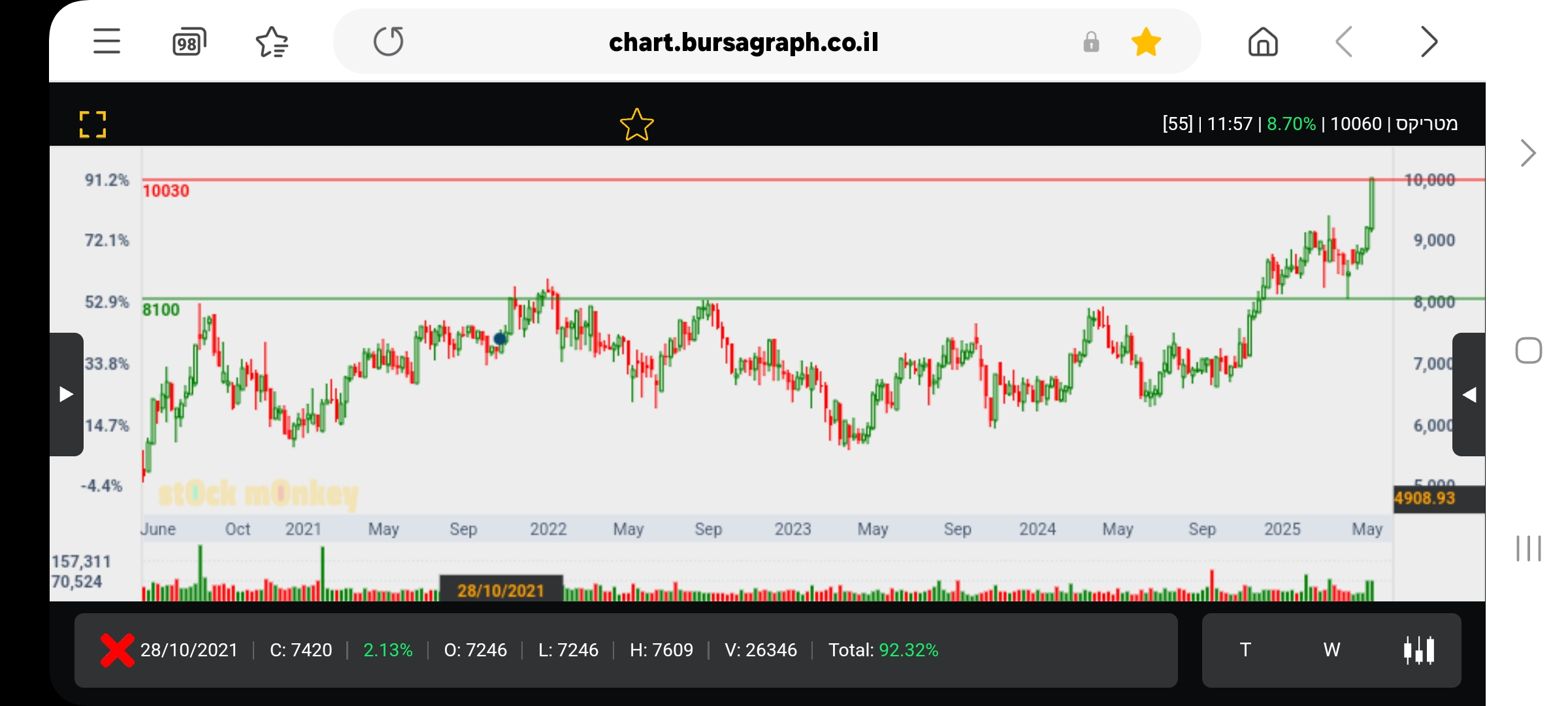Toggle the candlestick chart type icon
Image resolution: width=1568 pixels, height=706 pixels.
pyautogui.click(x=1419, y=650)
